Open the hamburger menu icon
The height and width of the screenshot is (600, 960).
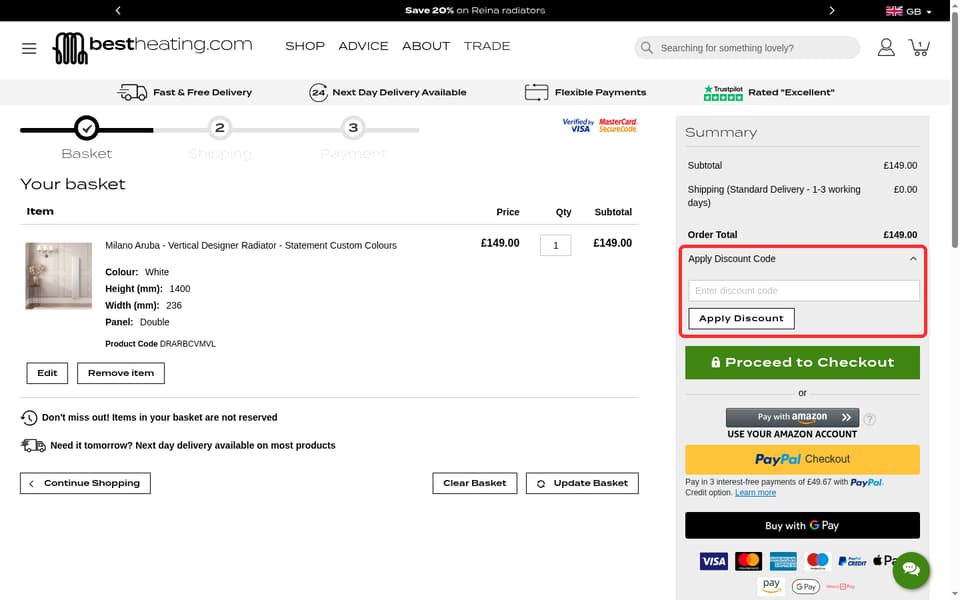29,48
